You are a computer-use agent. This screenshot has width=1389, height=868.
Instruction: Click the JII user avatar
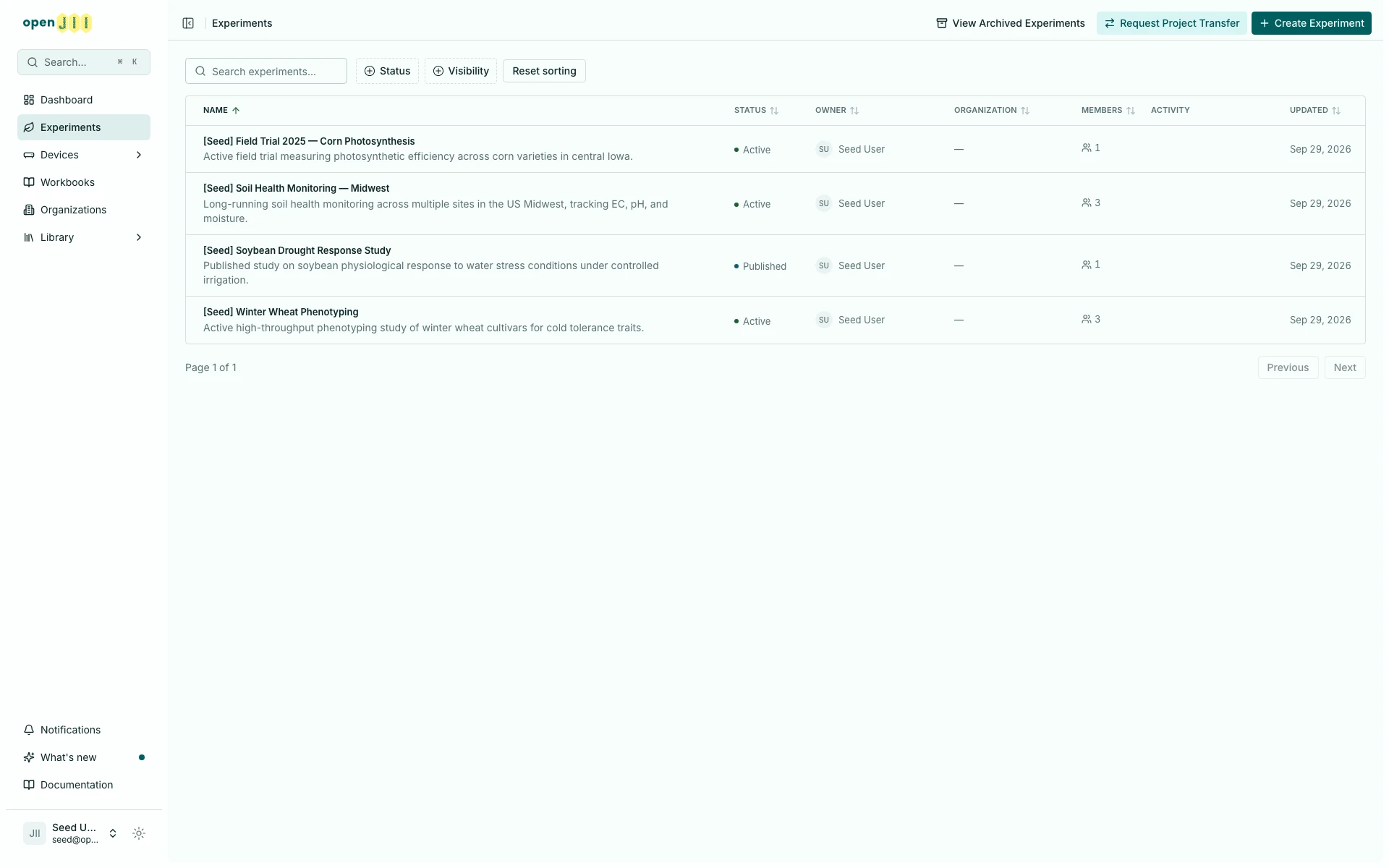tap(35, 833)
